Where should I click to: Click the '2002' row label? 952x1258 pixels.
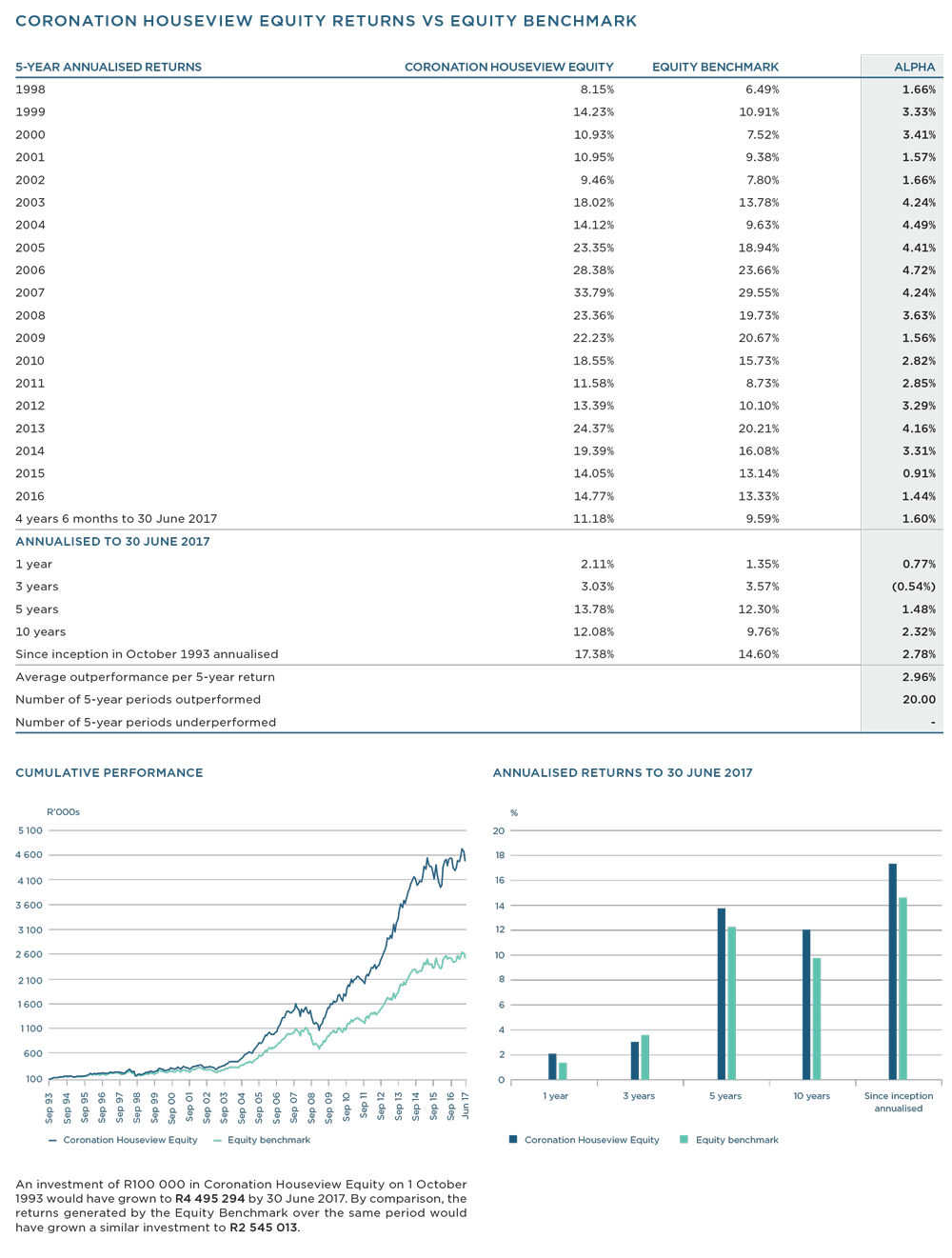pos(30,180)
